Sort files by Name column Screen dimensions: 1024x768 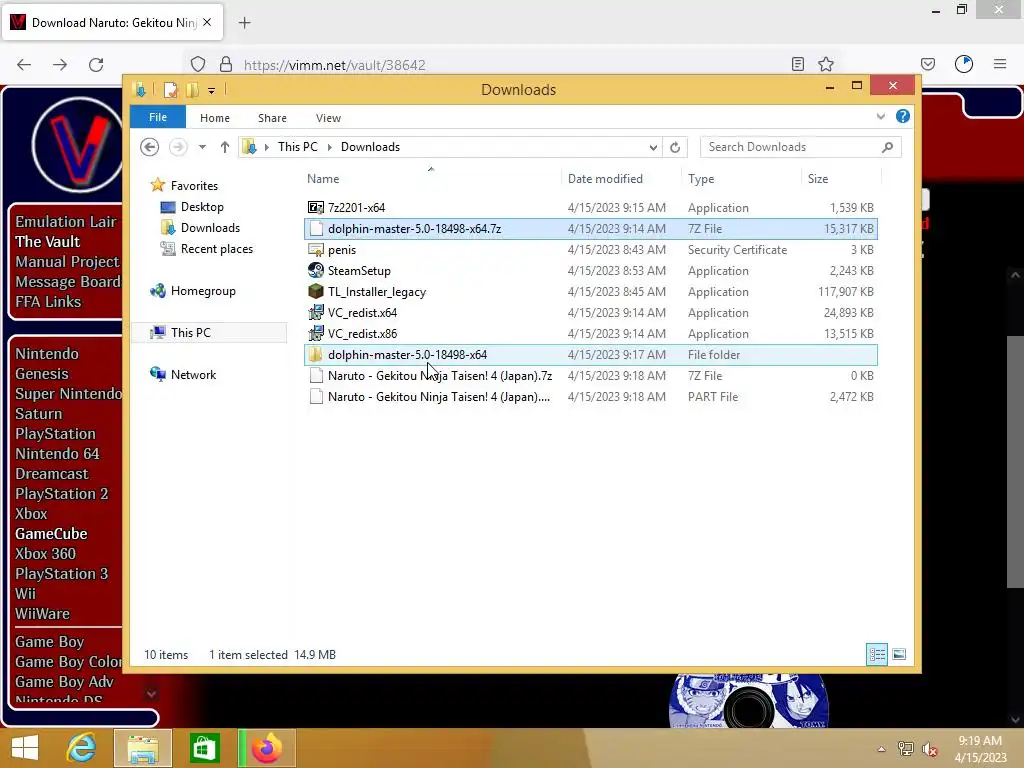[432, 178]
